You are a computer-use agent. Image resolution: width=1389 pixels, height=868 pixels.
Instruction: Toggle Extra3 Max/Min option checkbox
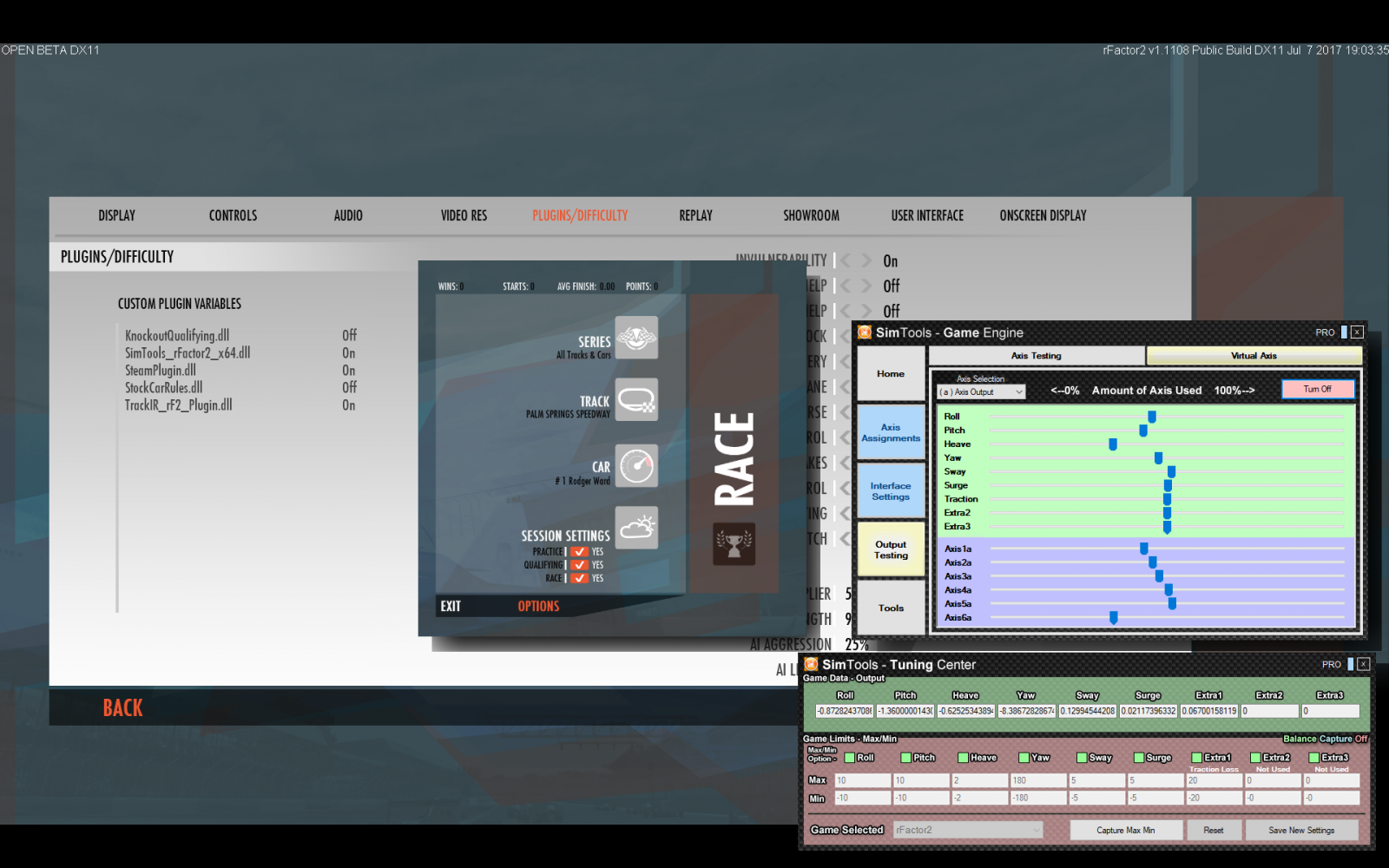click(1314, 758)
